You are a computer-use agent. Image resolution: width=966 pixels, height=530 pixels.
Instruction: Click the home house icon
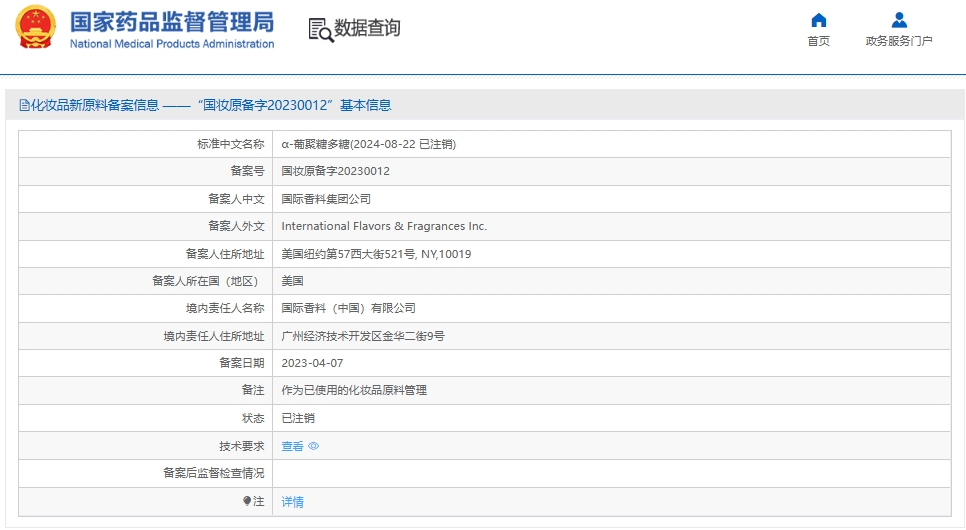point(818,20)
